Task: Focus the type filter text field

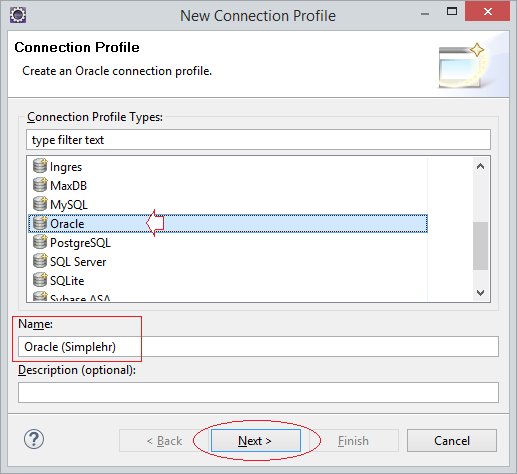Action: [x=258, y=140]
